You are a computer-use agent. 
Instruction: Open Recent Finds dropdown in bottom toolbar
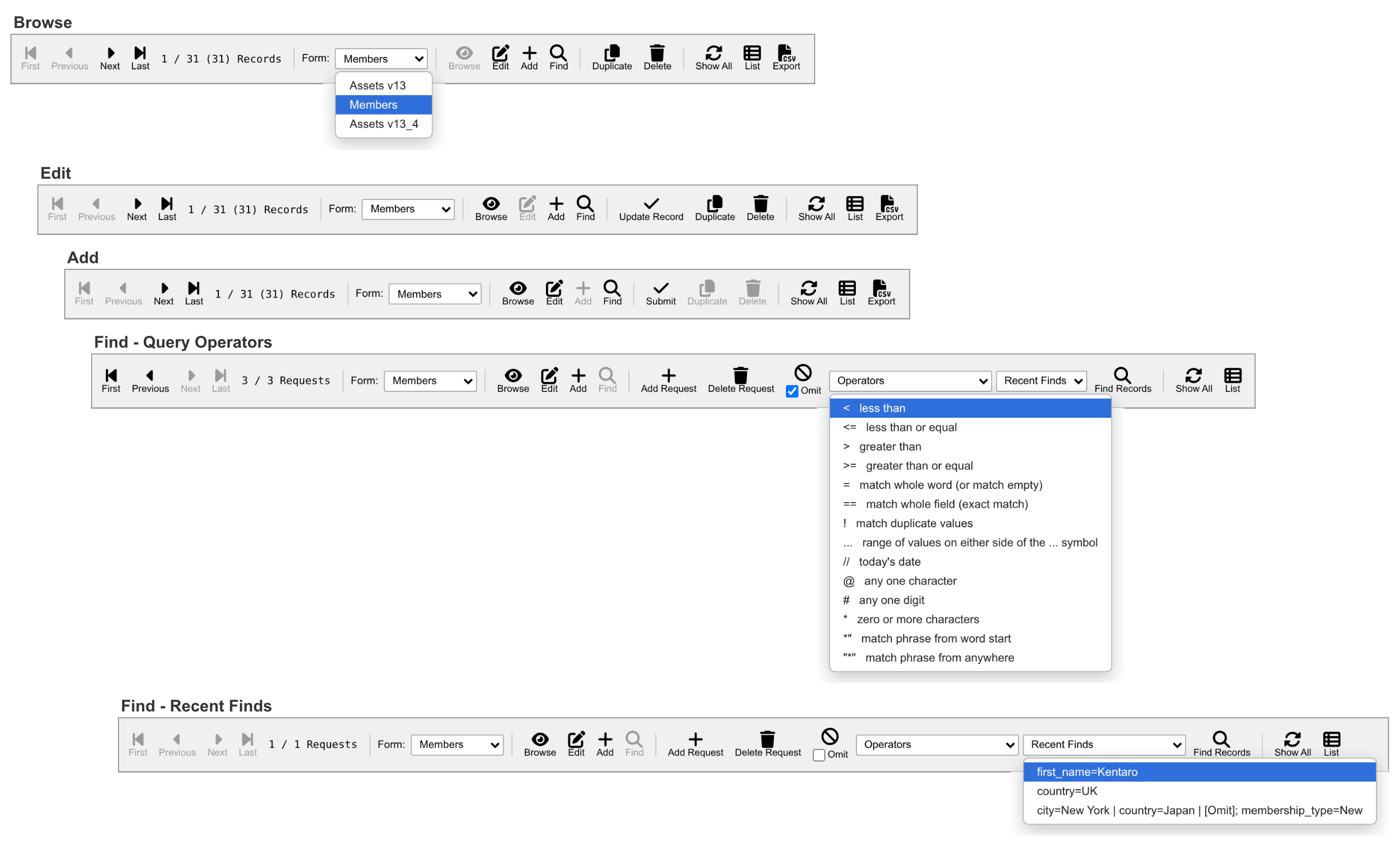tap(1104, 745)
